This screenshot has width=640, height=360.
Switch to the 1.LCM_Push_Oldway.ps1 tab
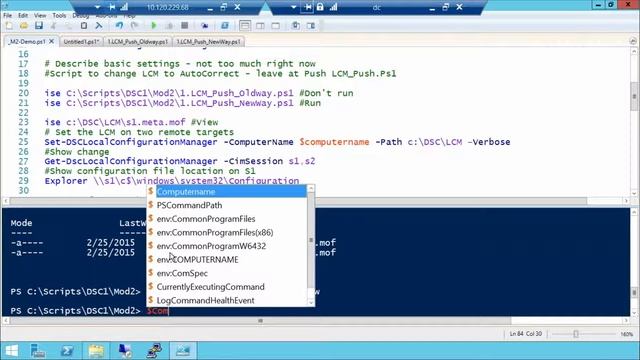138,42
